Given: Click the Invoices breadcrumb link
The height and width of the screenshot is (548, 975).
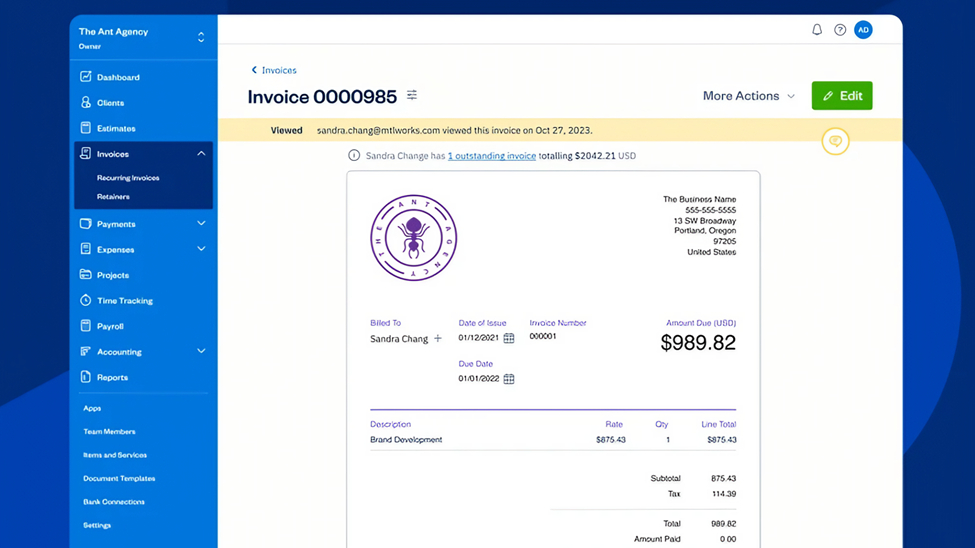Looking at the screenshot, I should (279, 70).
